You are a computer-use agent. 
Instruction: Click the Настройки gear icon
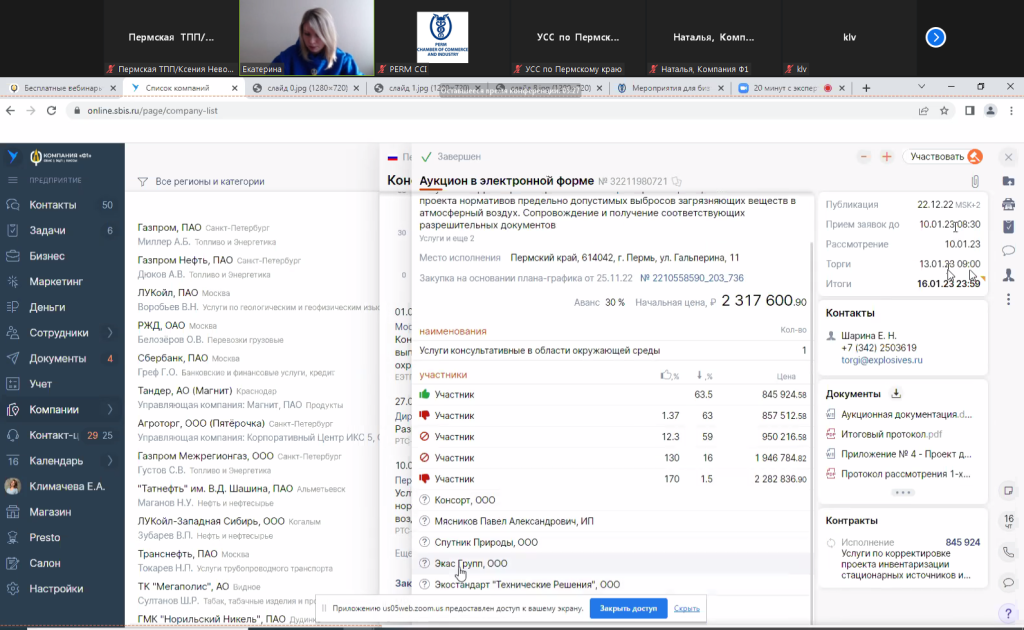click(13, 588)
